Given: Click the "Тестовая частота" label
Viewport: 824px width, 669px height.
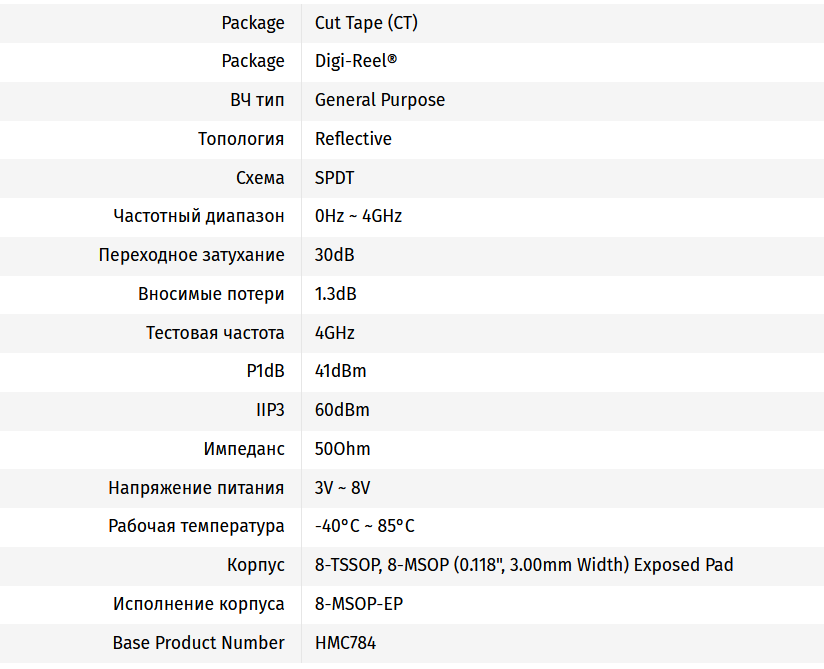Looking at the screenshot, I should 215,333.
